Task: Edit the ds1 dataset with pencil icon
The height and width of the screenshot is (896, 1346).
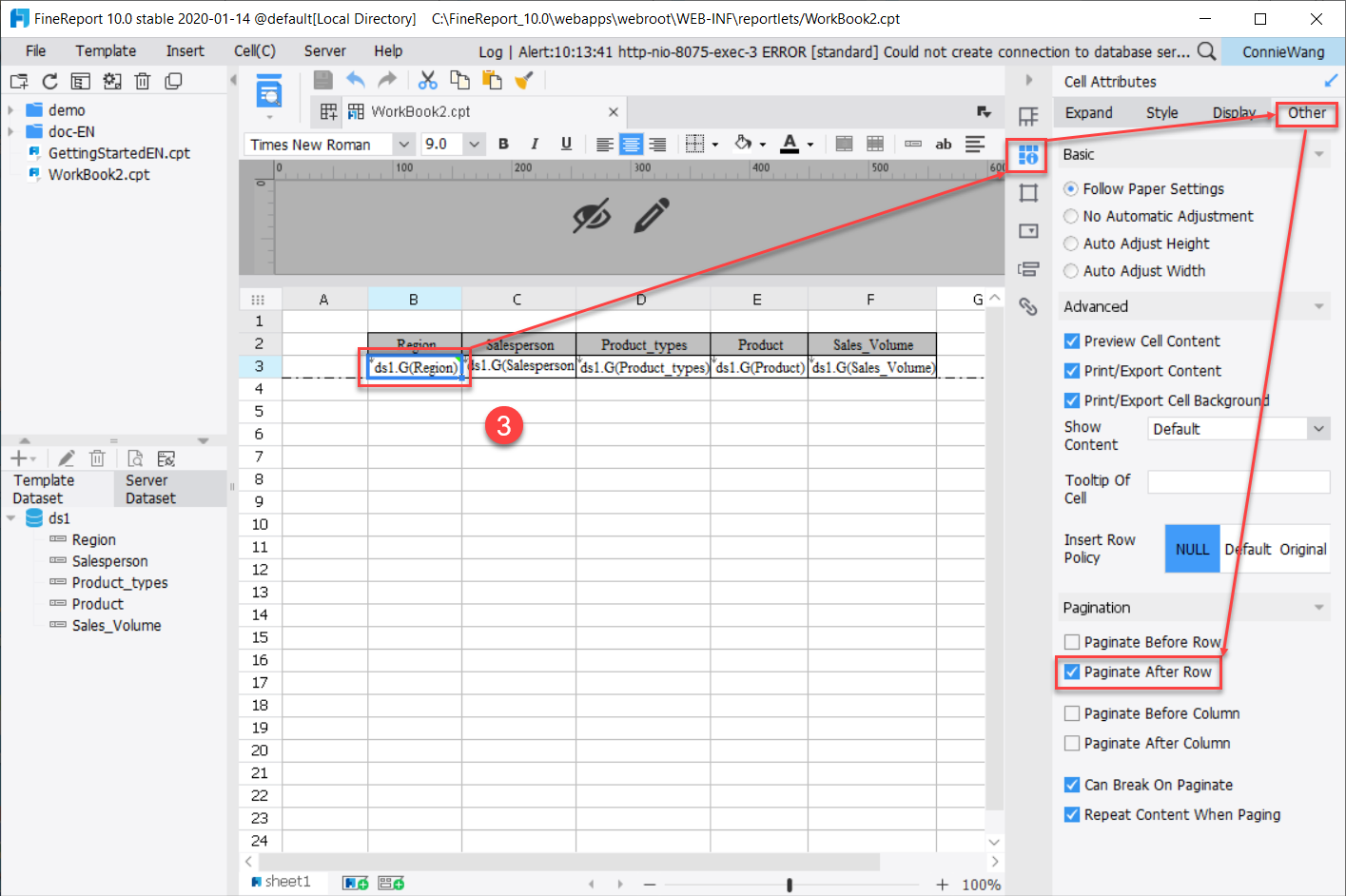Action: click(65, 458)
